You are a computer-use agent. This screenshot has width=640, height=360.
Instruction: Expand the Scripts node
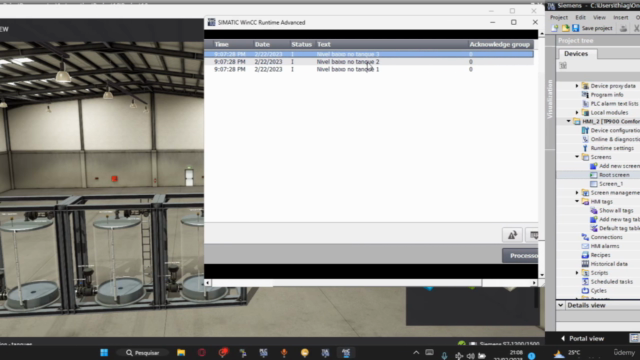click(x=577, y=273)
